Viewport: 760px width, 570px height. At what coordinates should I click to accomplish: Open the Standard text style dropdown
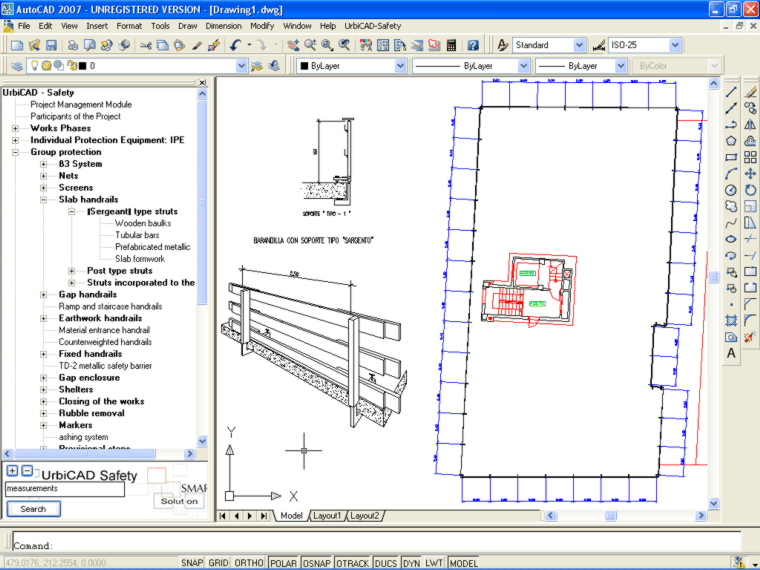pyautogui.click(x=579, y=45)
